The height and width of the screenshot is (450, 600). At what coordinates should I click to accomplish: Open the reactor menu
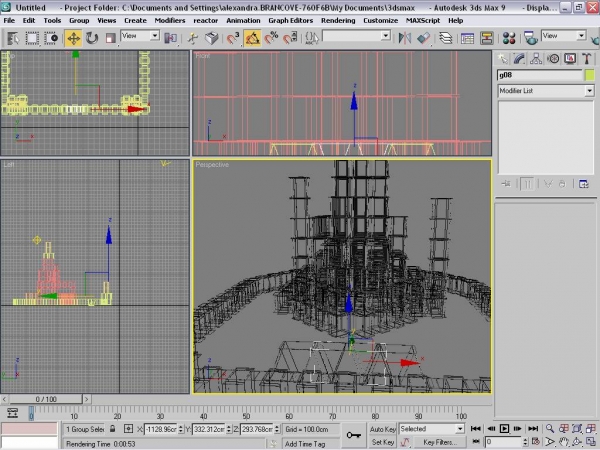tap(205, 20)
